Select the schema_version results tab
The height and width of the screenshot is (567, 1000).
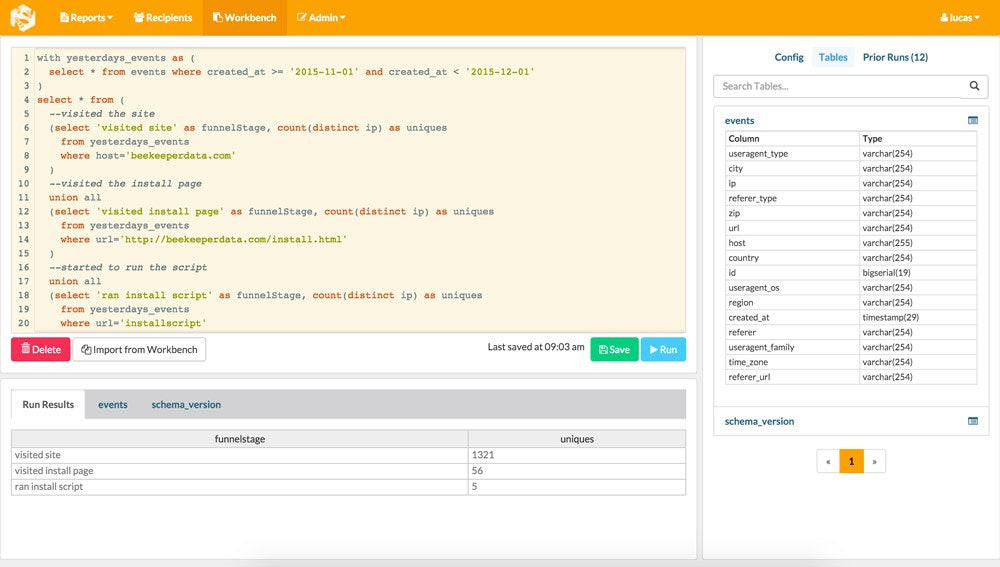coord(186,405)
